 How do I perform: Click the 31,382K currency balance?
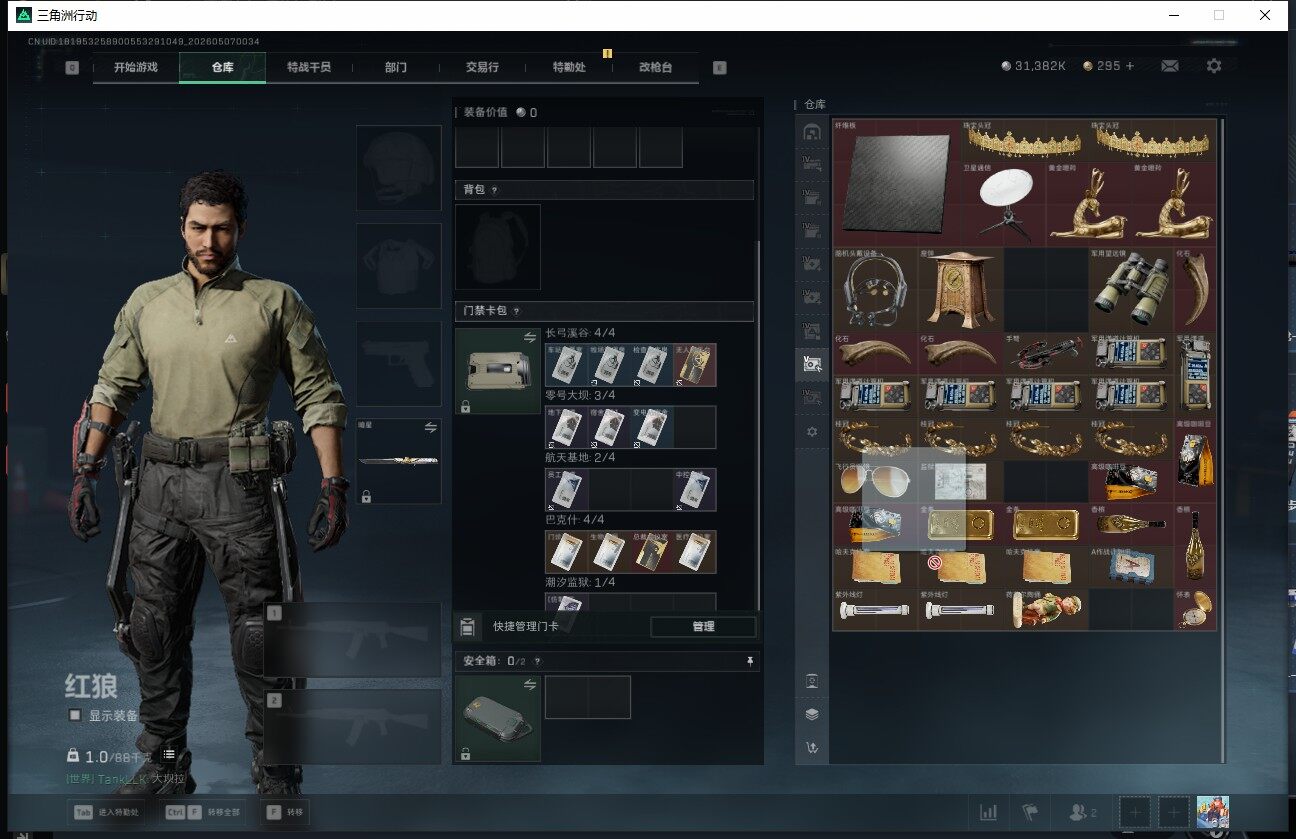pyautogui.click(x=1033, y=66)
